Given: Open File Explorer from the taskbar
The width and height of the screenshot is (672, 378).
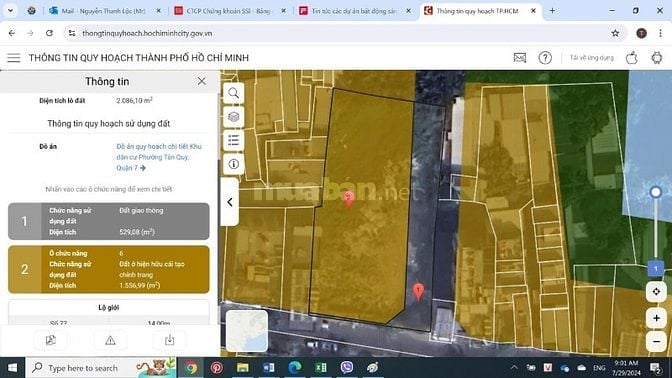Looking at the screenshot, I should tap(243, 368).
